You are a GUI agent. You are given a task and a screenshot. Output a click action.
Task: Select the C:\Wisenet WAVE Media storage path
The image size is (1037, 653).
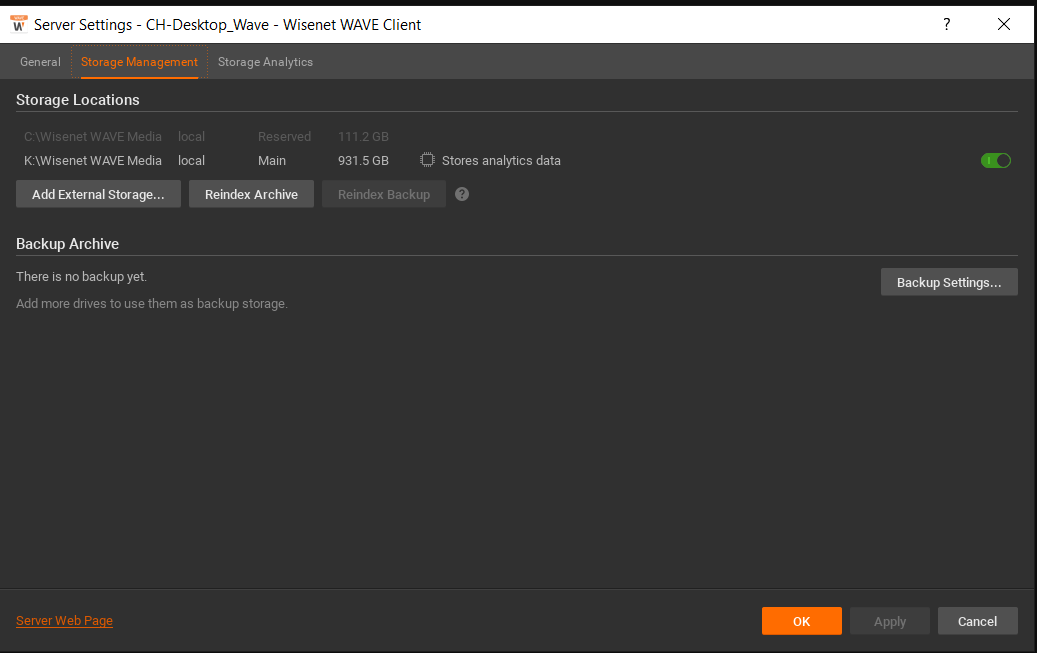(x=93, y=136)
